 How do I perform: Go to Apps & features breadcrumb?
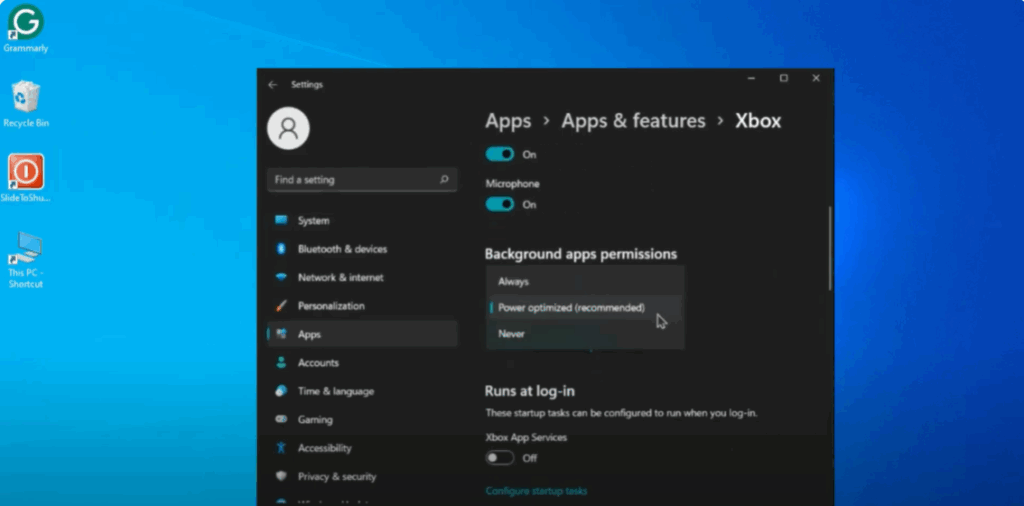[x=633, y=121]
